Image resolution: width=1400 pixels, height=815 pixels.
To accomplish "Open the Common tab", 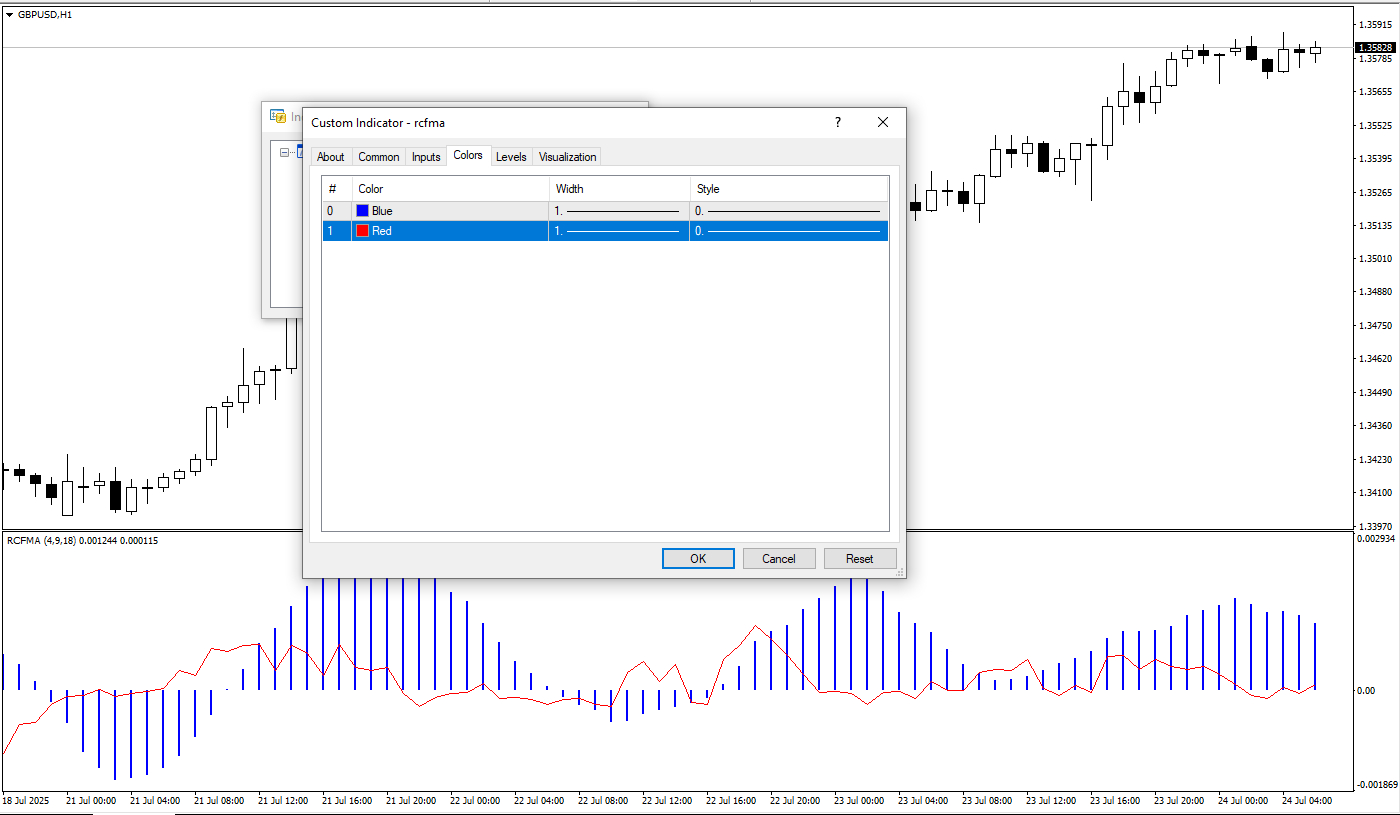I will (379, 157).
